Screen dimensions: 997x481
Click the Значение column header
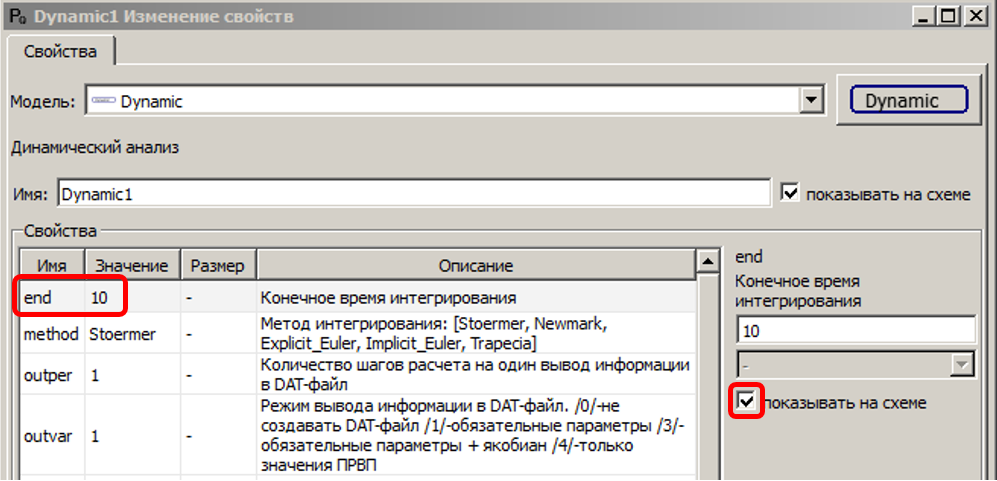pos(133,265)
